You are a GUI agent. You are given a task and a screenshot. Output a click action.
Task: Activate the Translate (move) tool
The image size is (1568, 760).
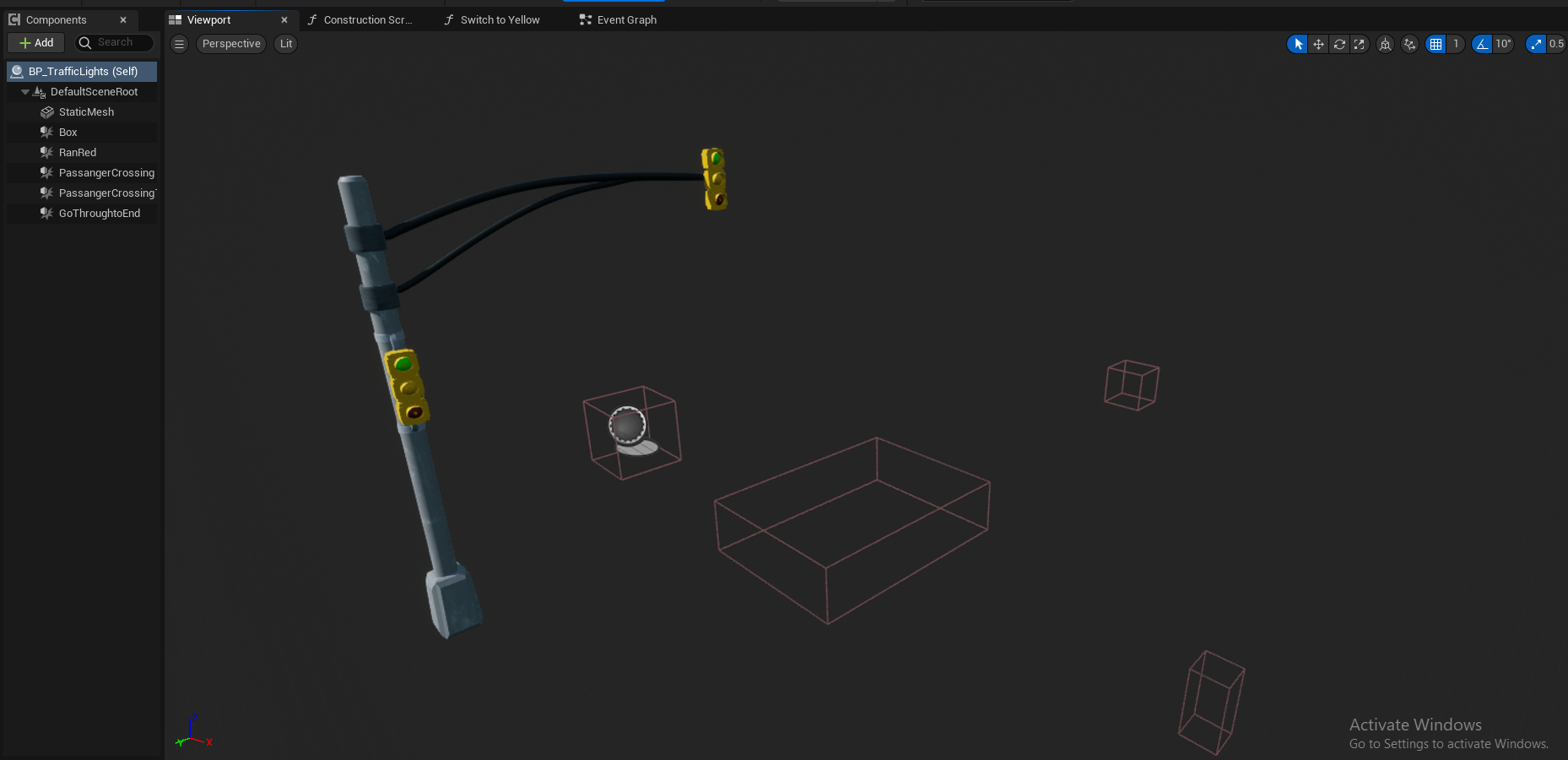click(x=1318, y=44)
